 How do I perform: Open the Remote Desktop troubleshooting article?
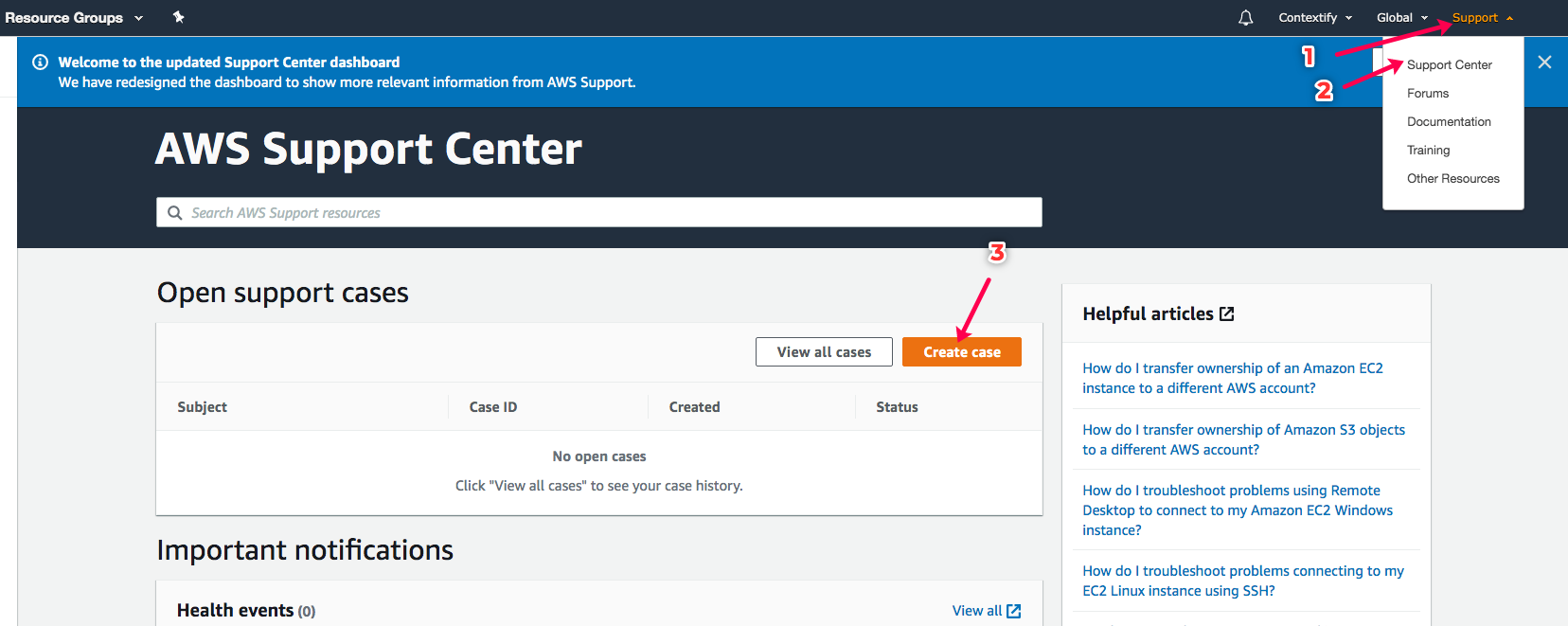click(x=1238, y=510)
